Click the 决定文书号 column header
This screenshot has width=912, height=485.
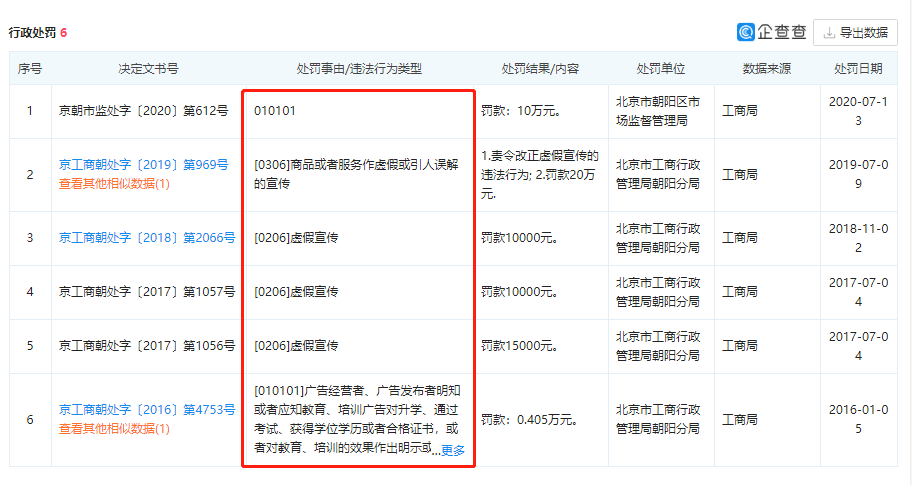point(148,69)
